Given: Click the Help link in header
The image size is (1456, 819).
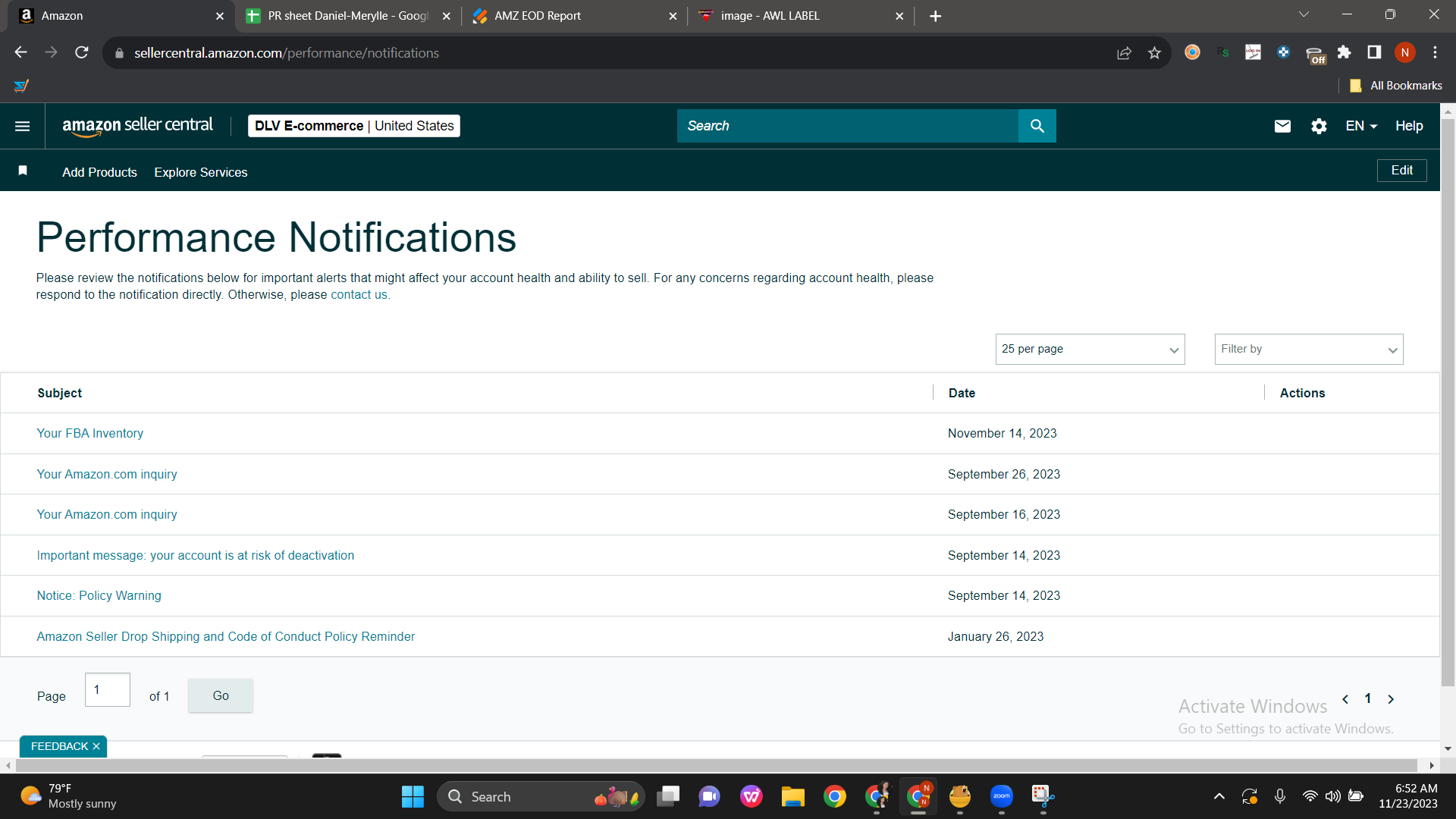Looking at the screenshot, I should tap(1409, 126).
